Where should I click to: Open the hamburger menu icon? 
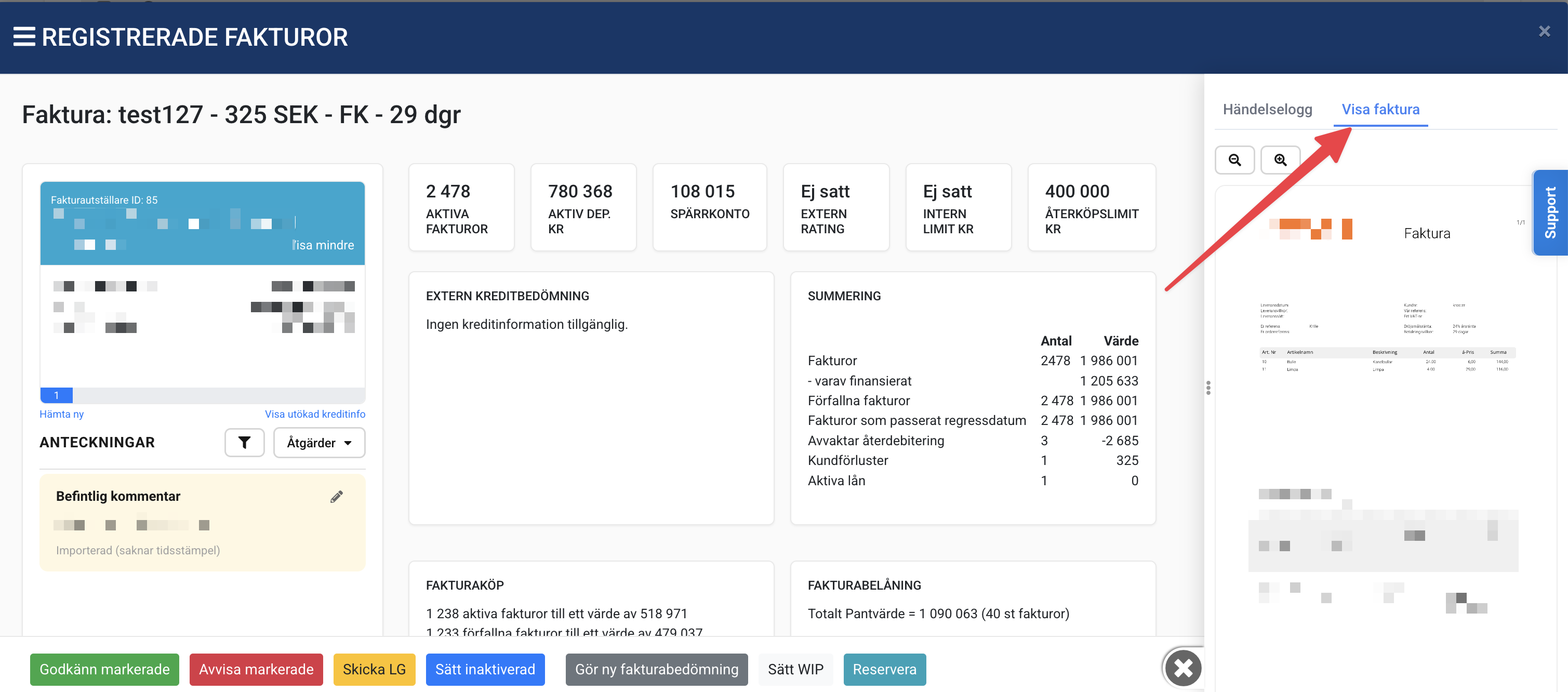pos(24,37)
